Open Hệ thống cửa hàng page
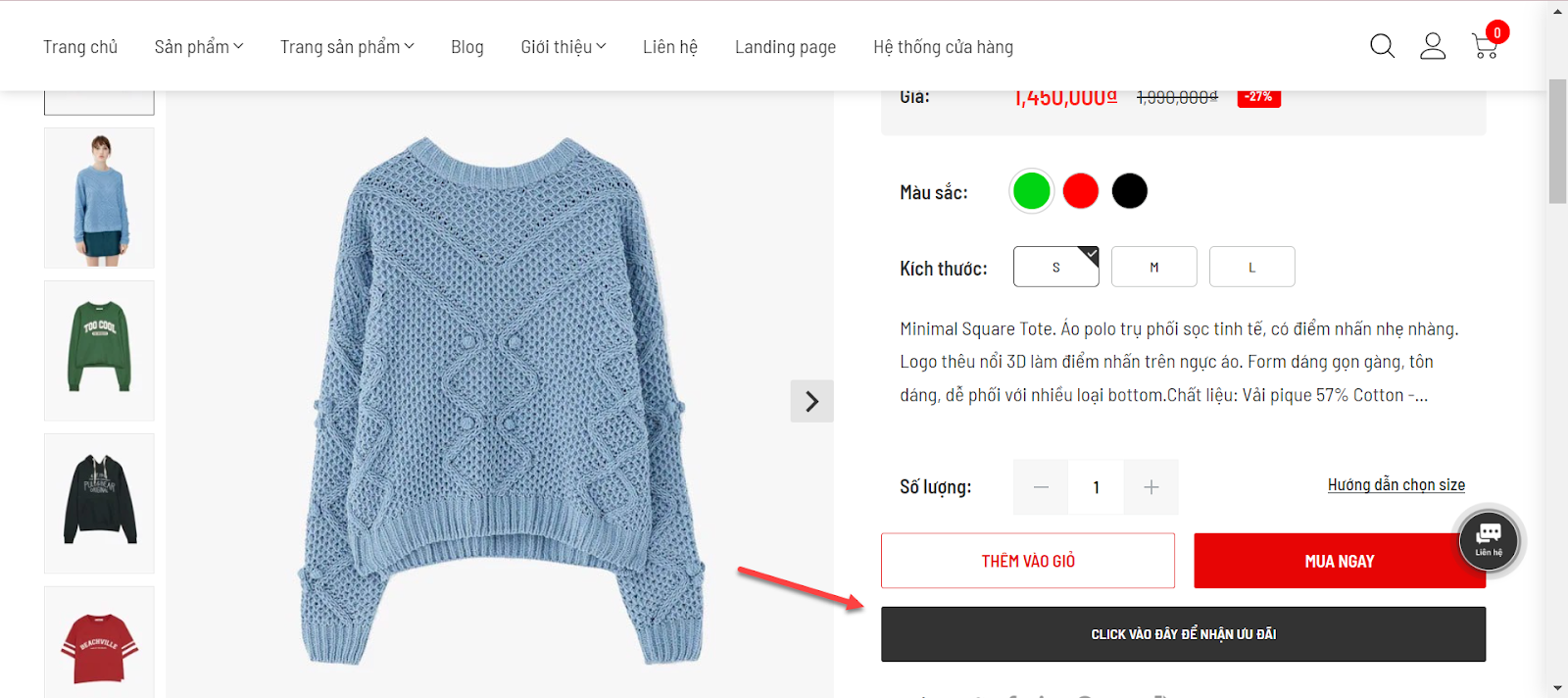Image resolution: width=1568 pixels, height=698 pixels. [943, 47]
